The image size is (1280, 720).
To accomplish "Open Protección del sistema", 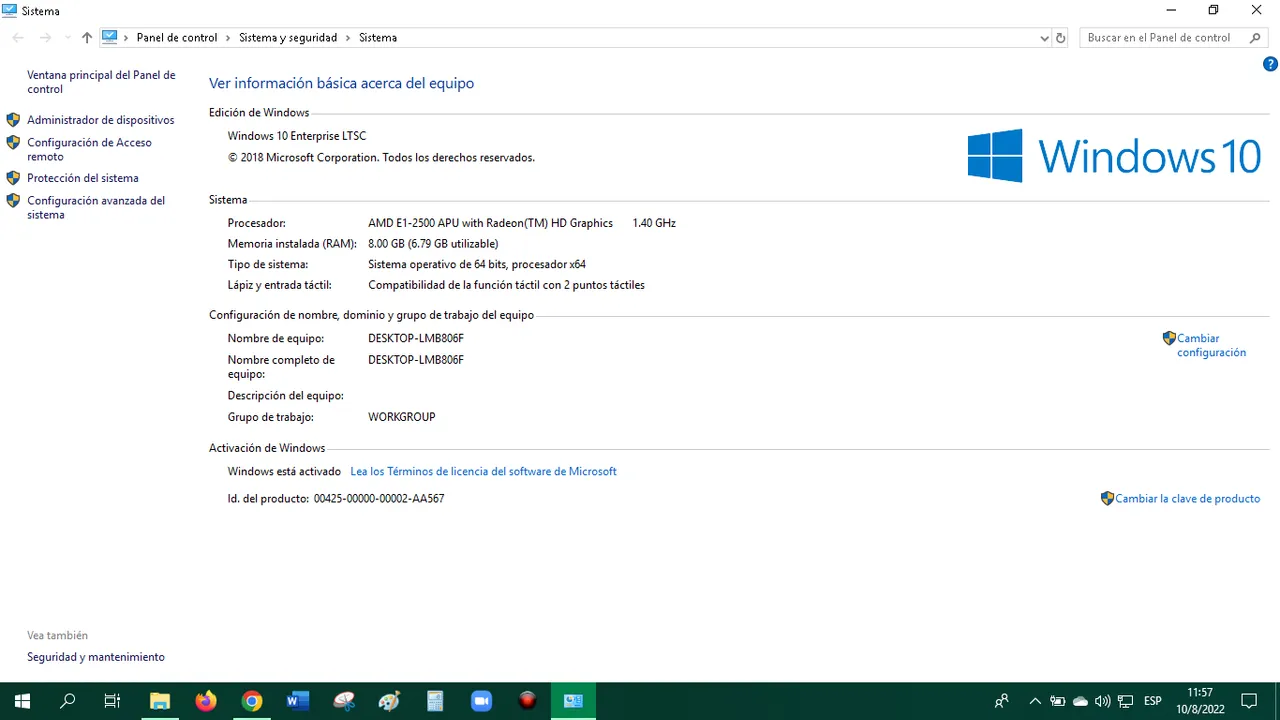I will pyautogui.click(x=83, y=178).
